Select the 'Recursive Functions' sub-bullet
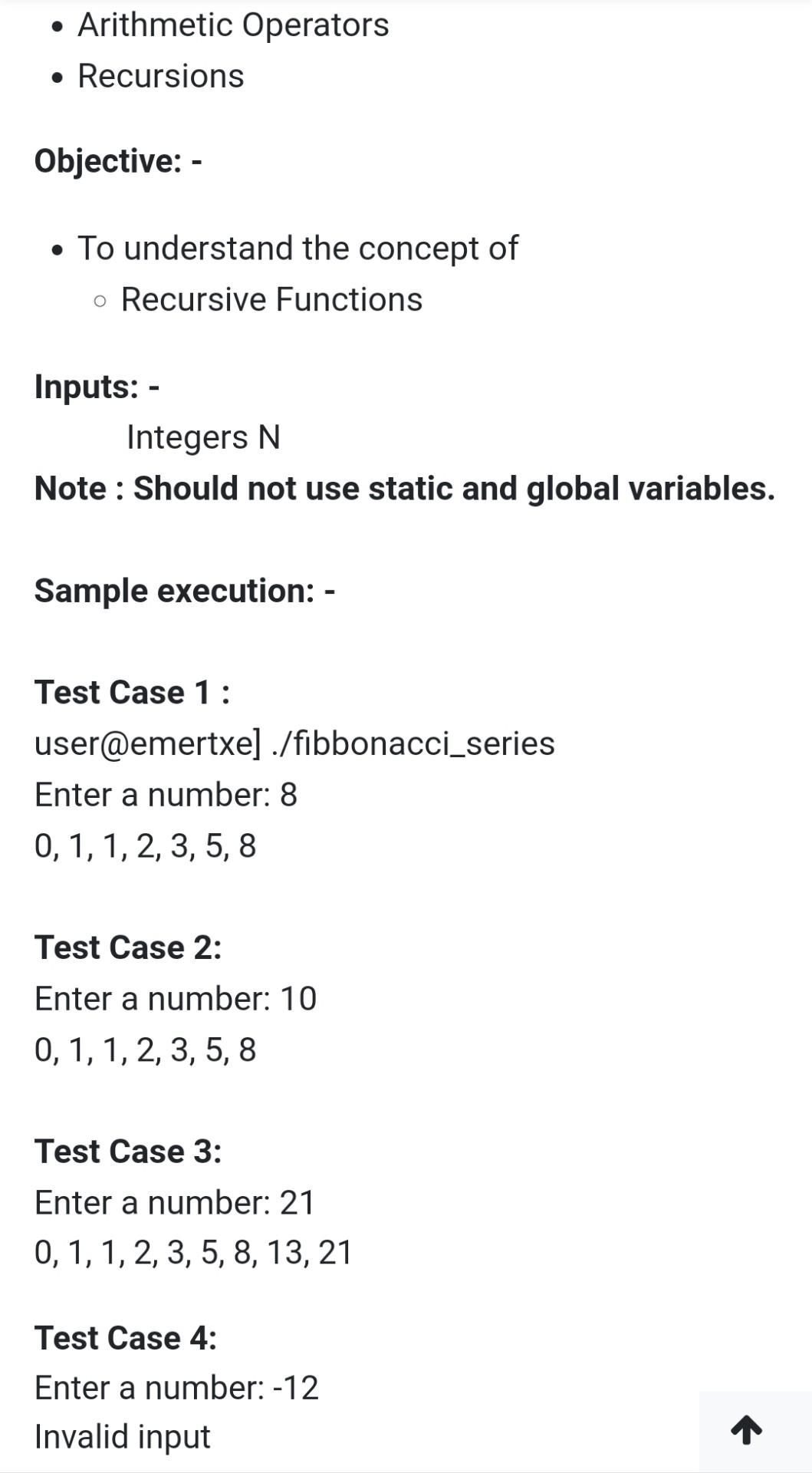812x1473 pixels. point(271,299)
